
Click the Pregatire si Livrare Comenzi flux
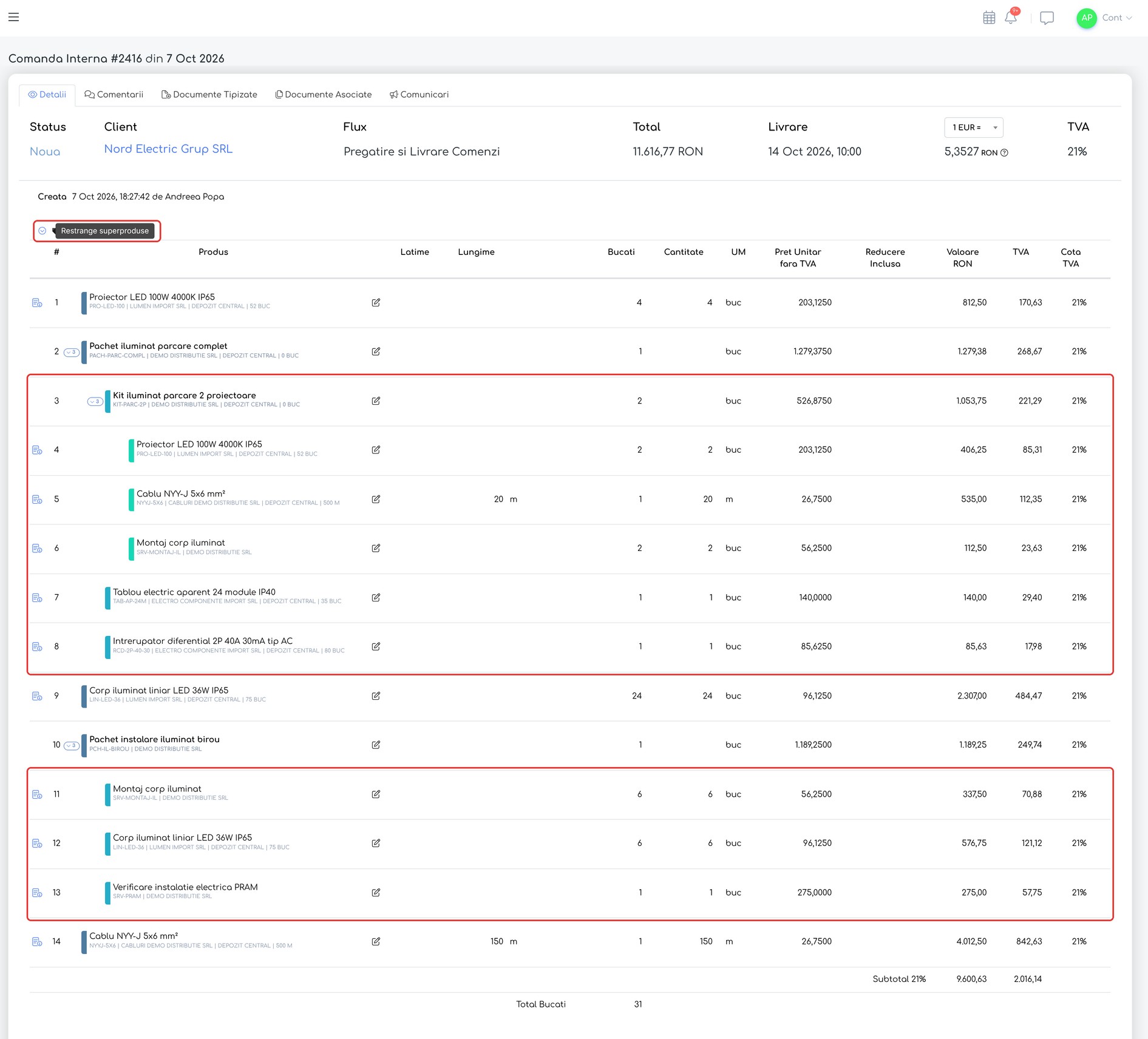tap(422, 152)
